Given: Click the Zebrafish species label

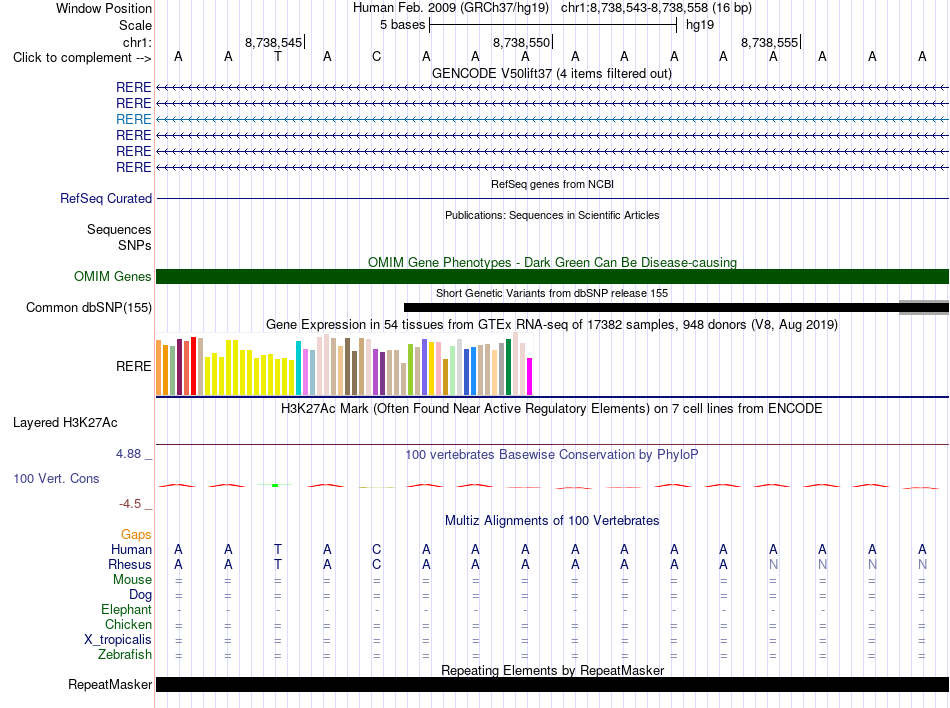Looking at the screenshot, I should (x=125, y=655).
